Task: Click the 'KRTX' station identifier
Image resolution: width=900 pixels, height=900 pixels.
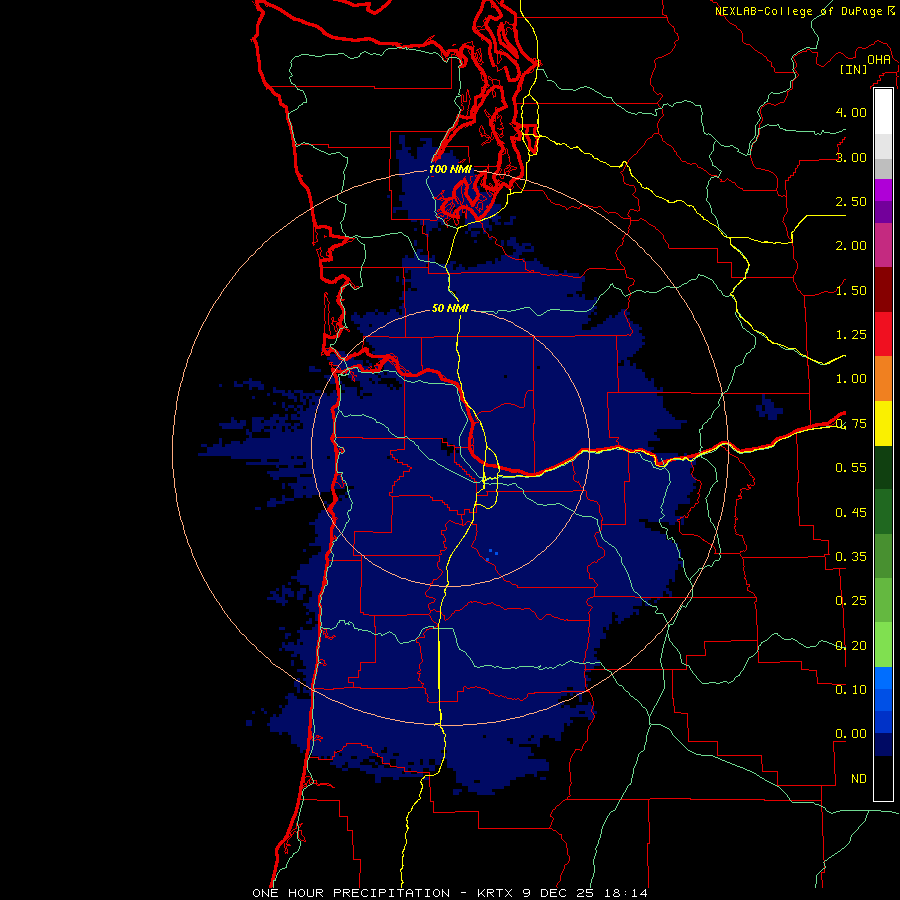Action: pyautogui.click(x=496, y=893)
